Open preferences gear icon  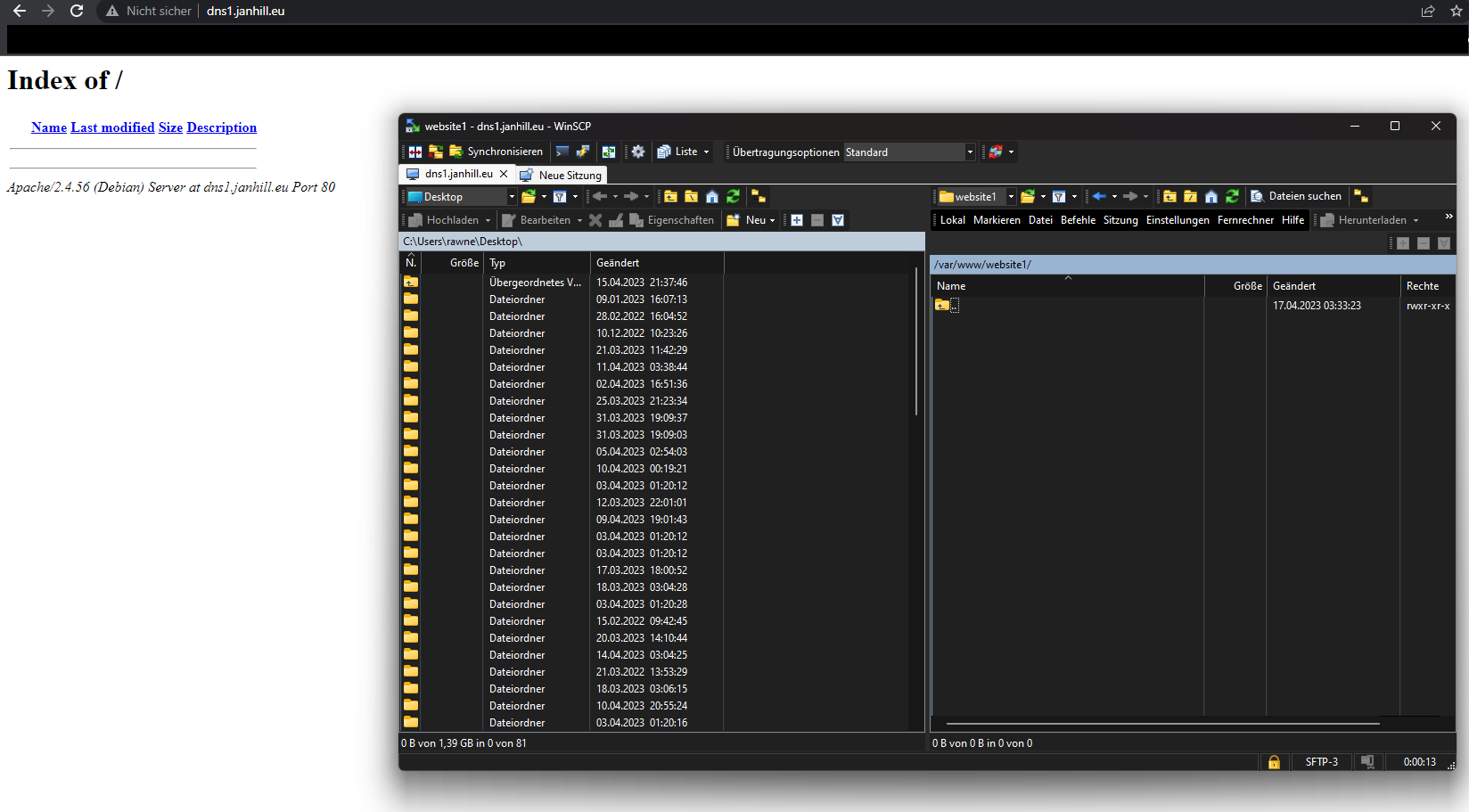coord(638,152)
